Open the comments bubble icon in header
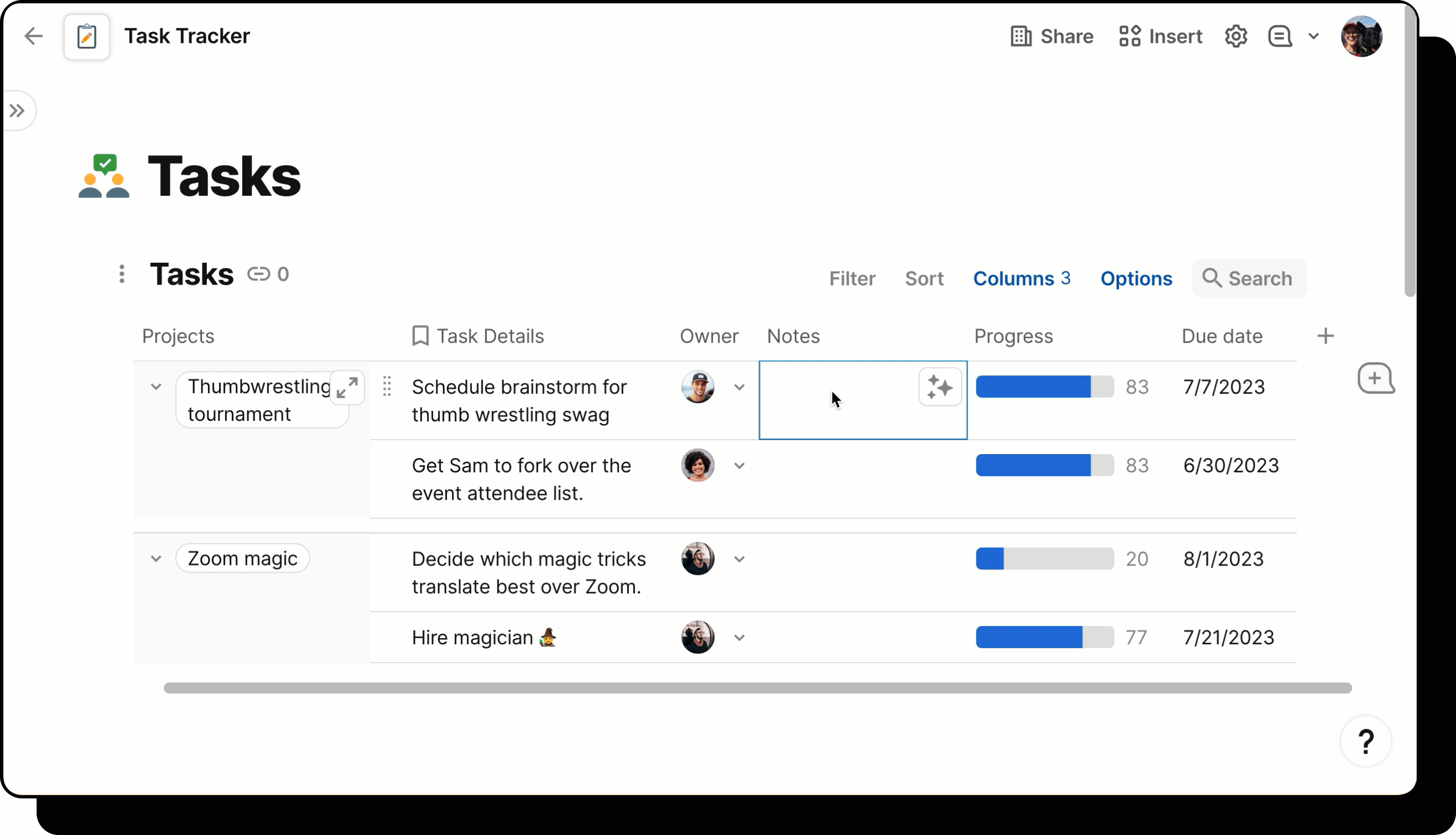Viewport: 1456px width, 835px height. 1279,36
